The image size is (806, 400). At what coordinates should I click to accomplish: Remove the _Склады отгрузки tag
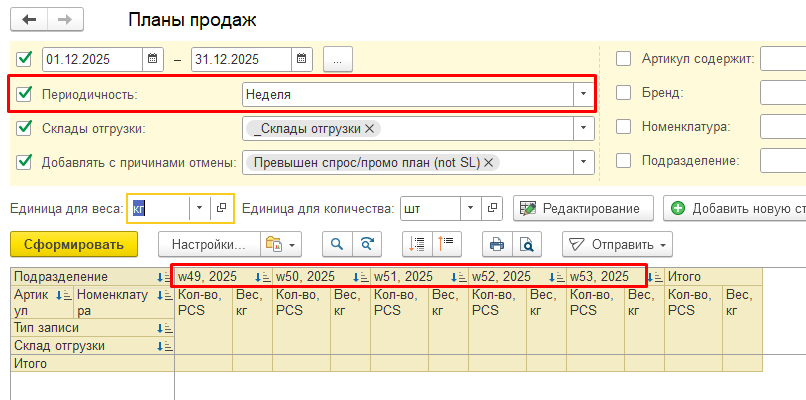(370, 128)
